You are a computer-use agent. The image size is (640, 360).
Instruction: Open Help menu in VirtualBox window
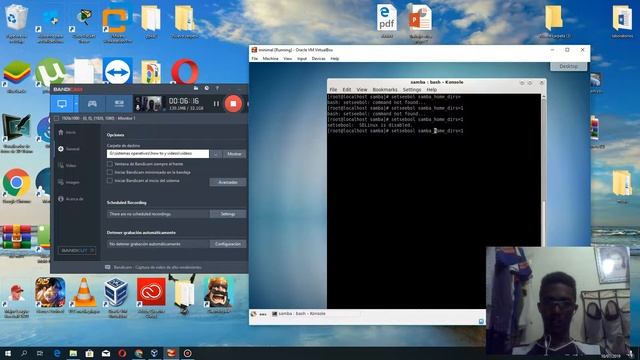tap(335, 59)
